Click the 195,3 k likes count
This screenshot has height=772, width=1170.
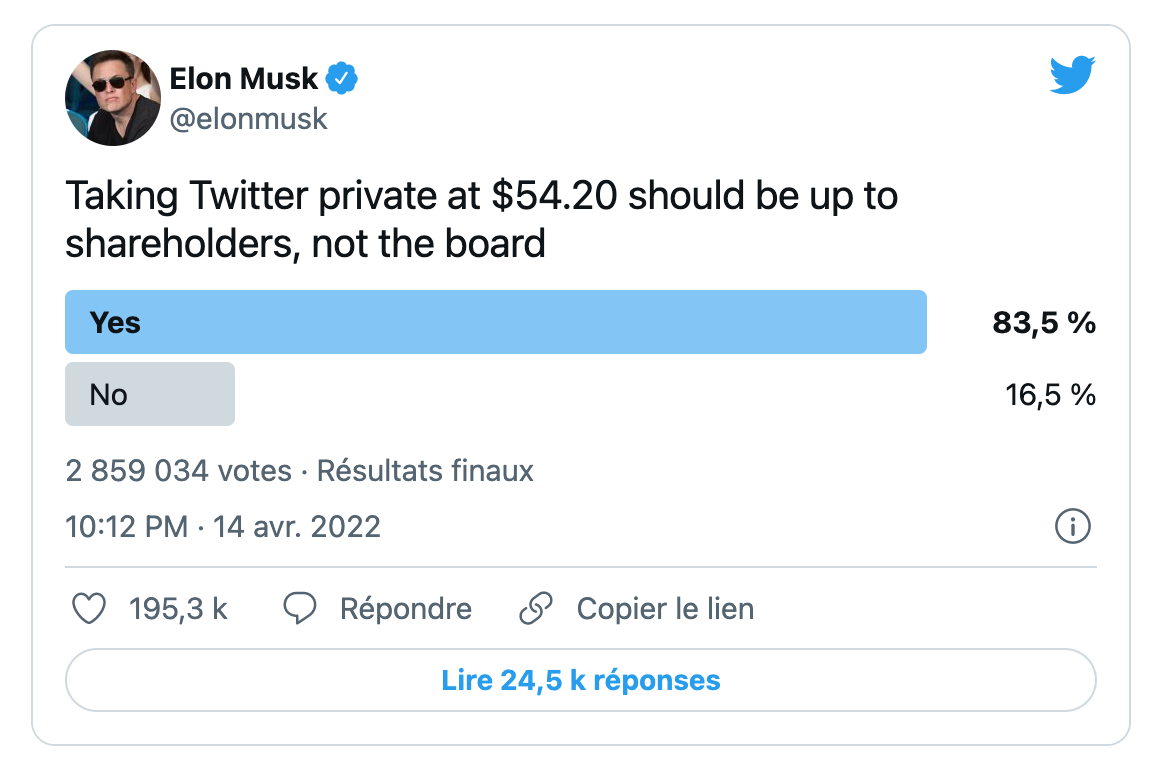coord(178,609)
